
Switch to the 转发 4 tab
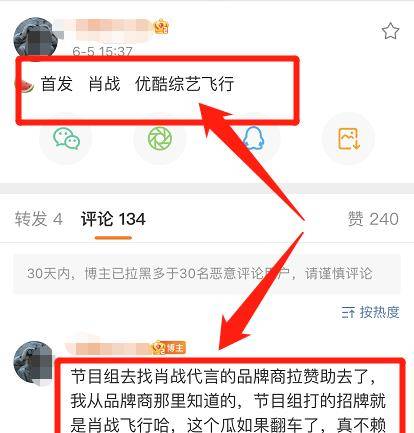tap(39, 219)
